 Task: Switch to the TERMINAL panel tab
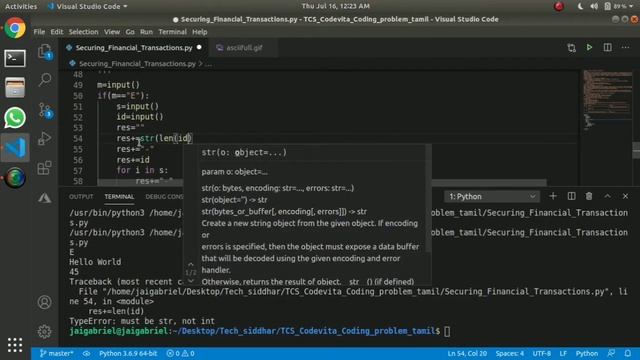click(x=119, y=197)
